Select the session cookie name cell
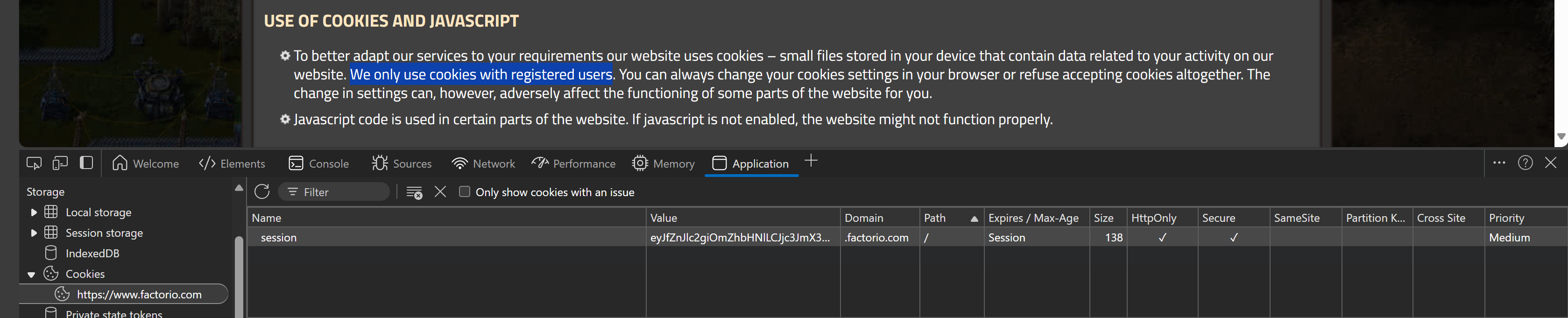 pos(446,238)
